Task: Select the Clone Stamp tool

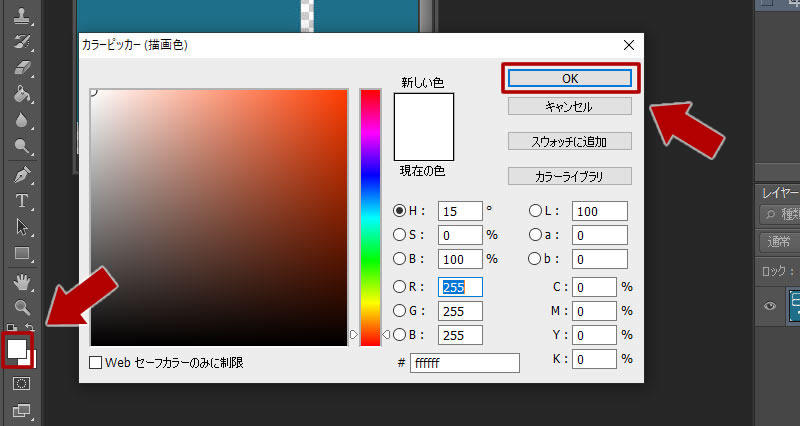Action: pyautogui.click(x=21, y=16)
